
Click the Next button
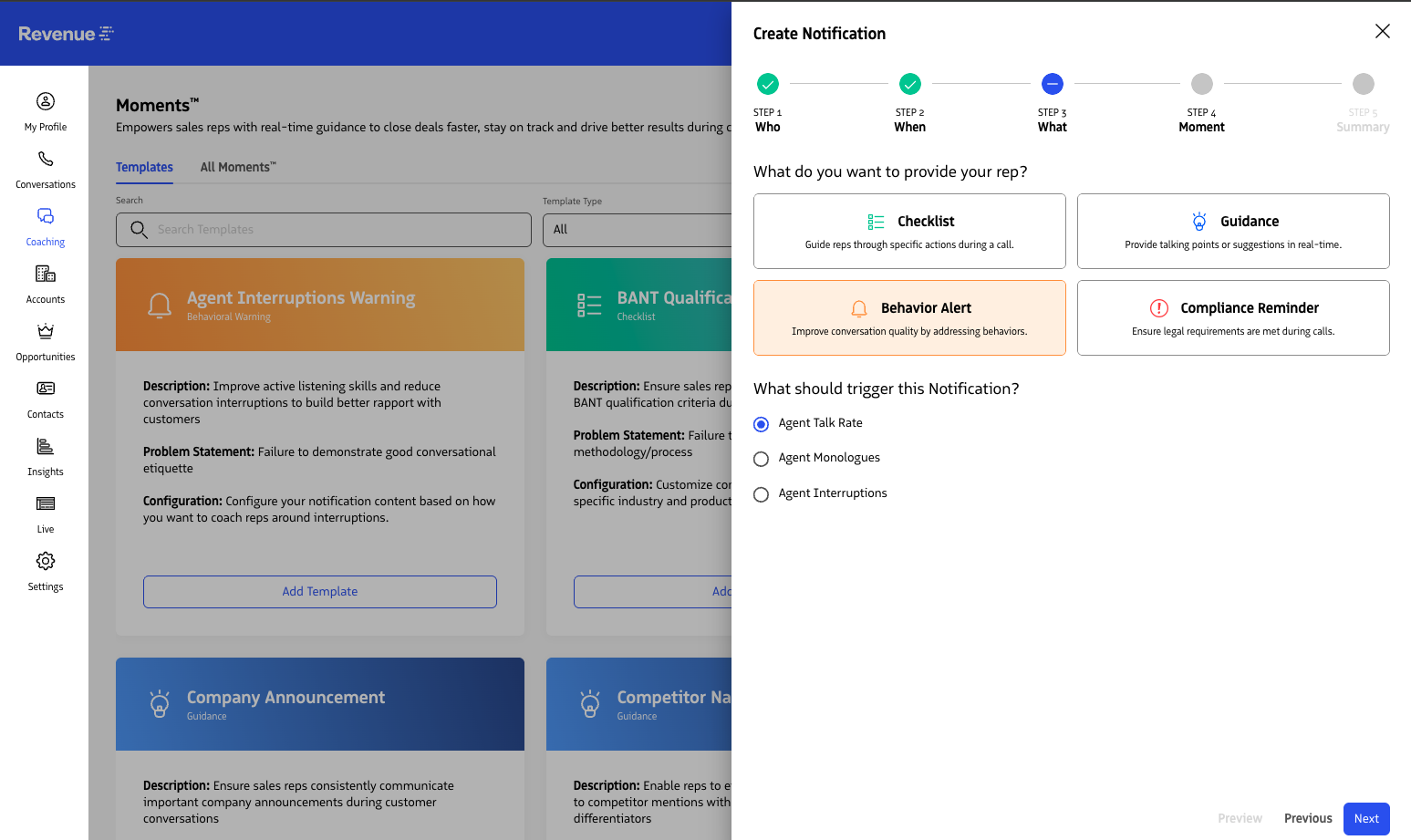[x=1365, y=819]
